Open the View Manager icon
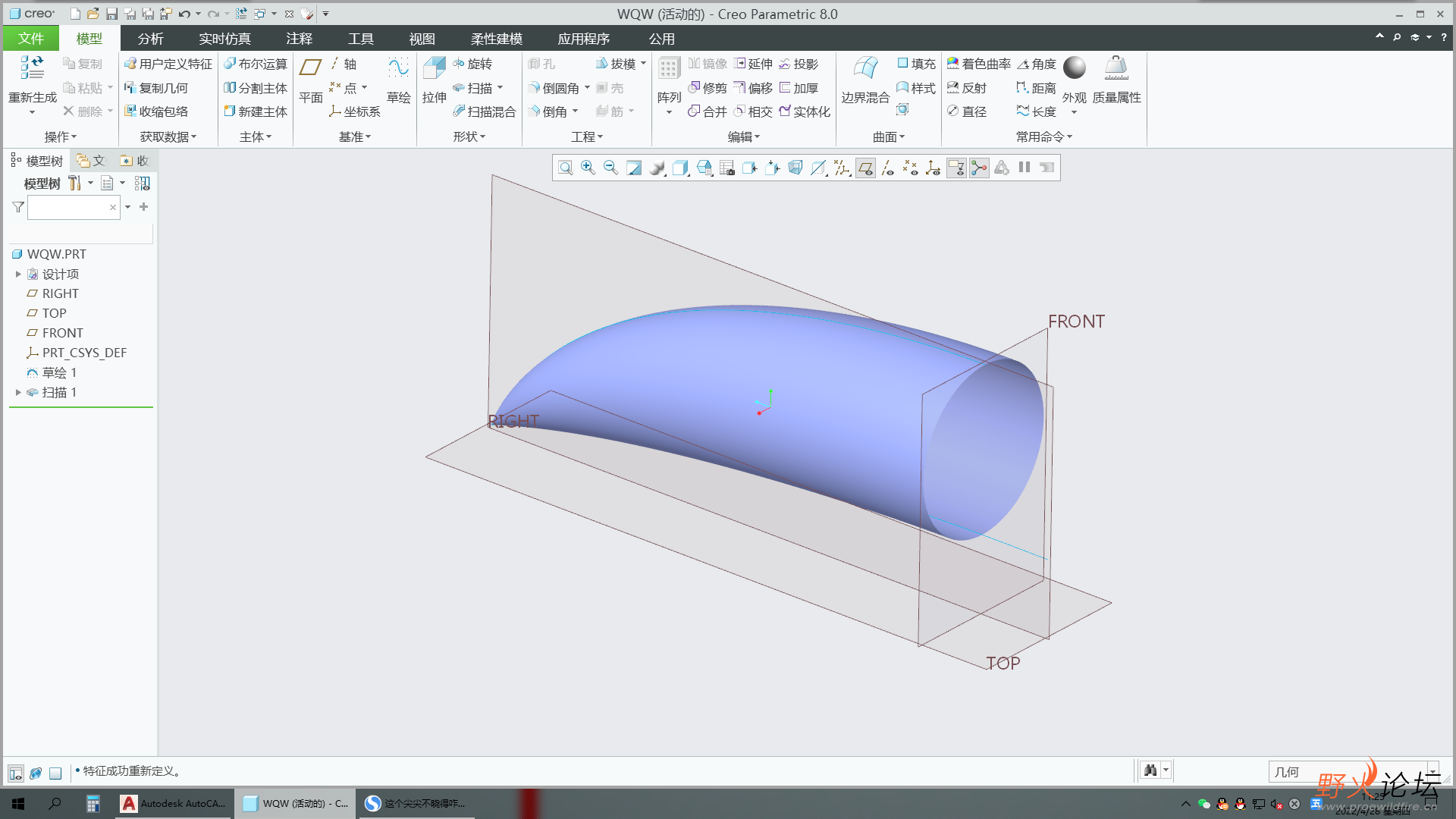Screen dimensions: 1456x819 [x=726, y=168]
